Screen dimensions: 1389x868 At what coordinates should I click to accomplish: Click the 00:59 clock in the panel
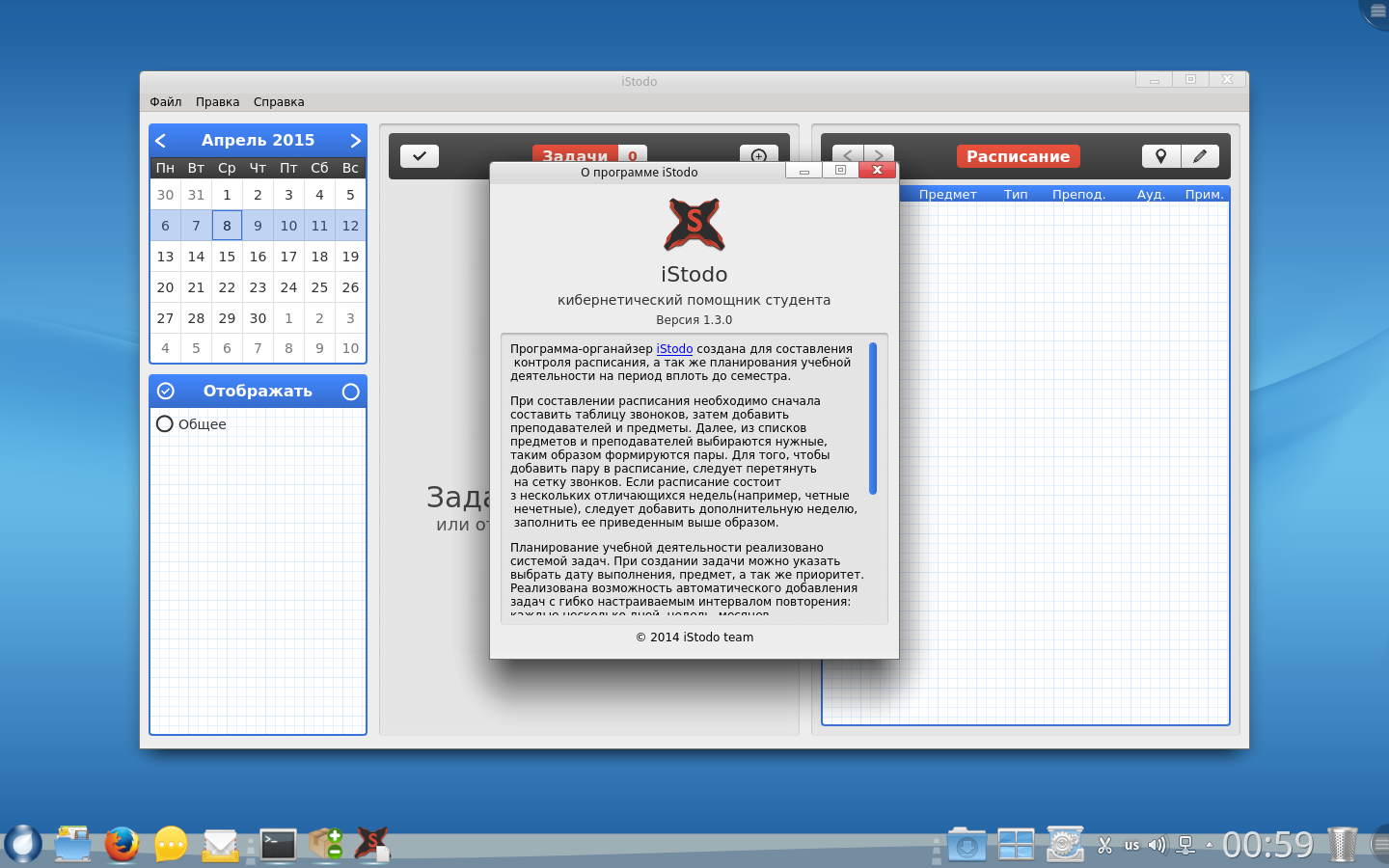[x=1268, y=845]
